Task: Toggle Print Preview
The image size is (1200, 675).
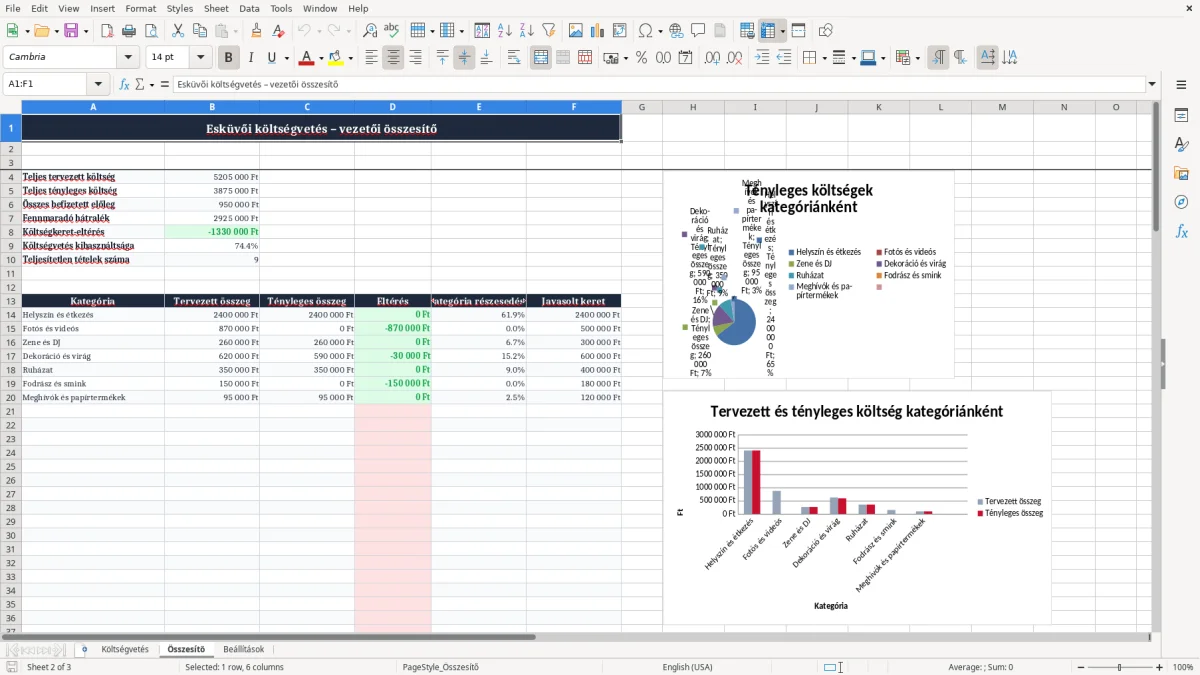Action: pyautogui.click(x=151, y=31)
